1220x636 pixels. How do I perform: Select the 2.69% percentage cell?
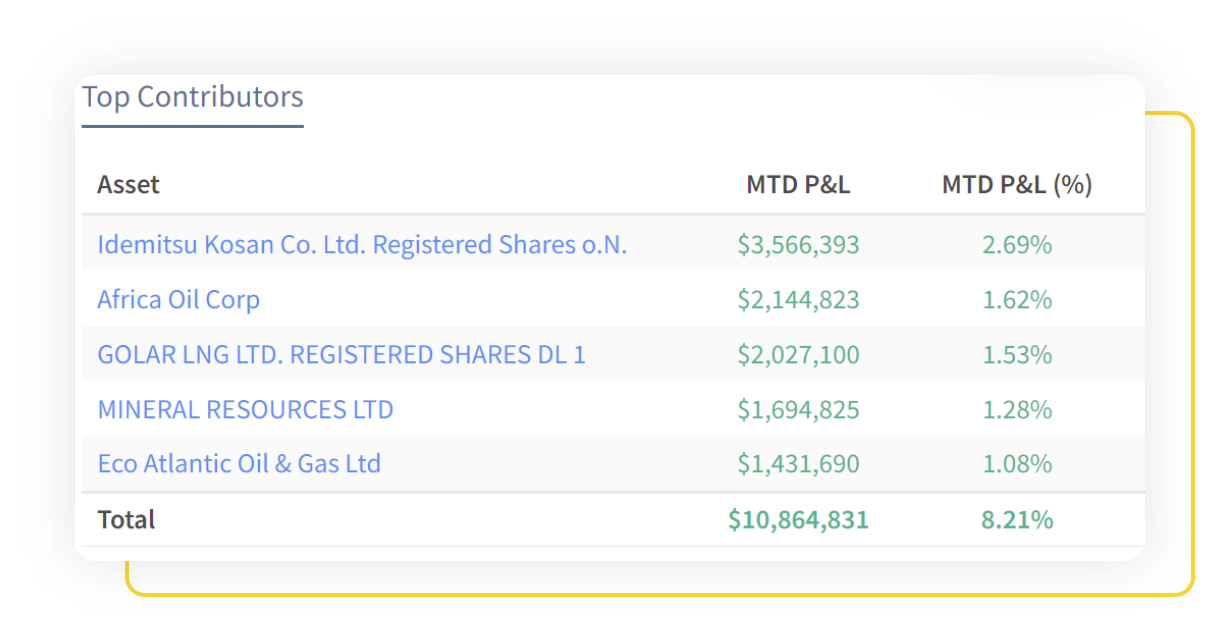pos(1017,245)
